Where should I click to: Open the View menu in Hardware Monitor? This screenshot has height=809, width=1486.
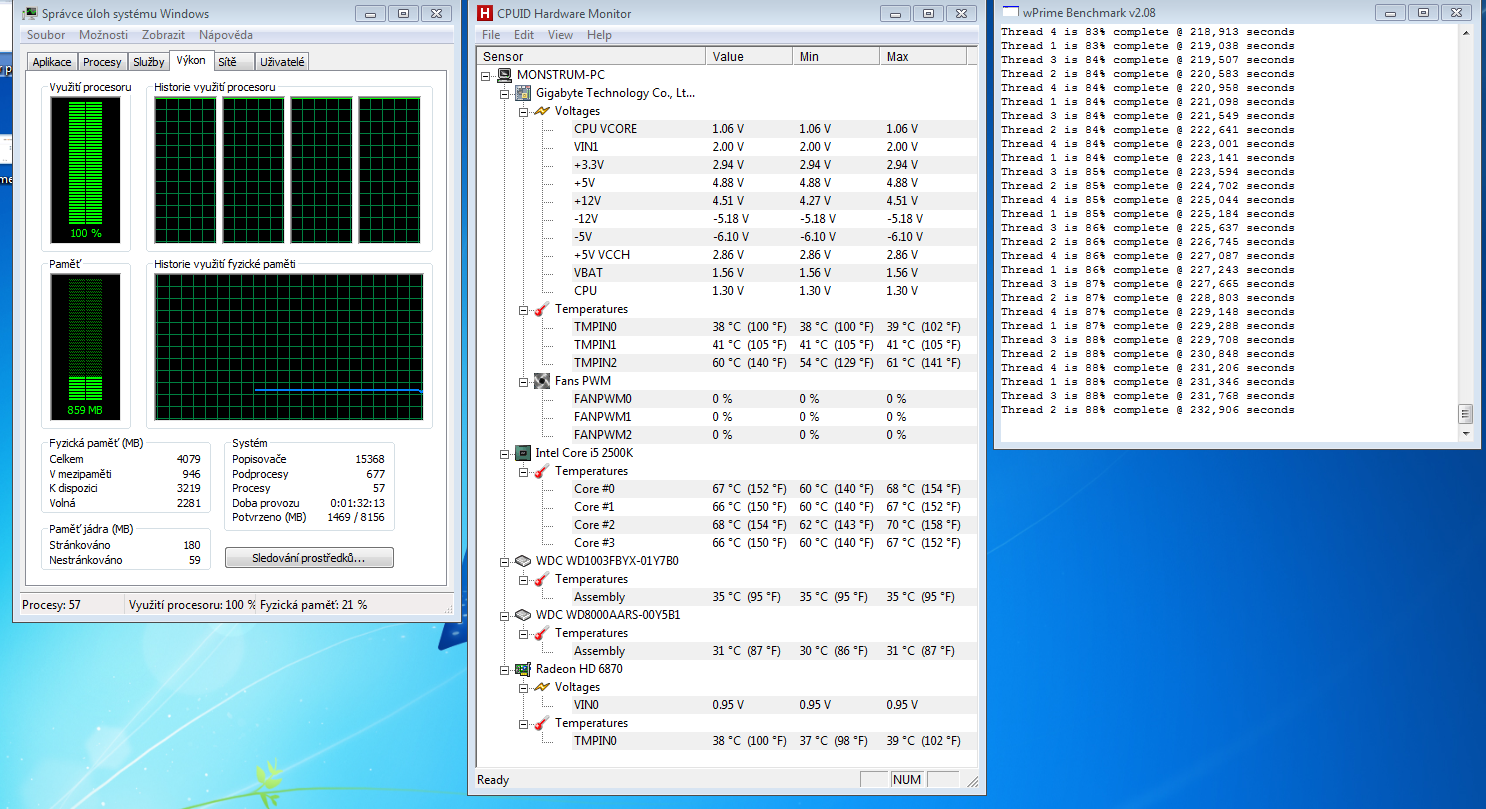pyautogui.click(x=560, y=35)
